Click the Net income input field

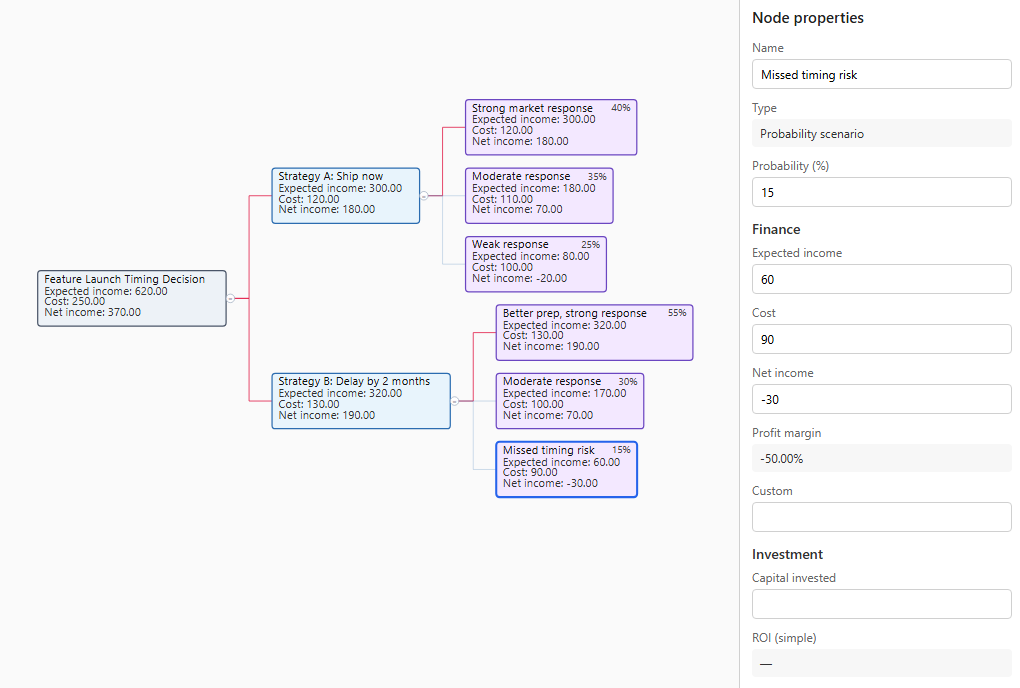881,399
